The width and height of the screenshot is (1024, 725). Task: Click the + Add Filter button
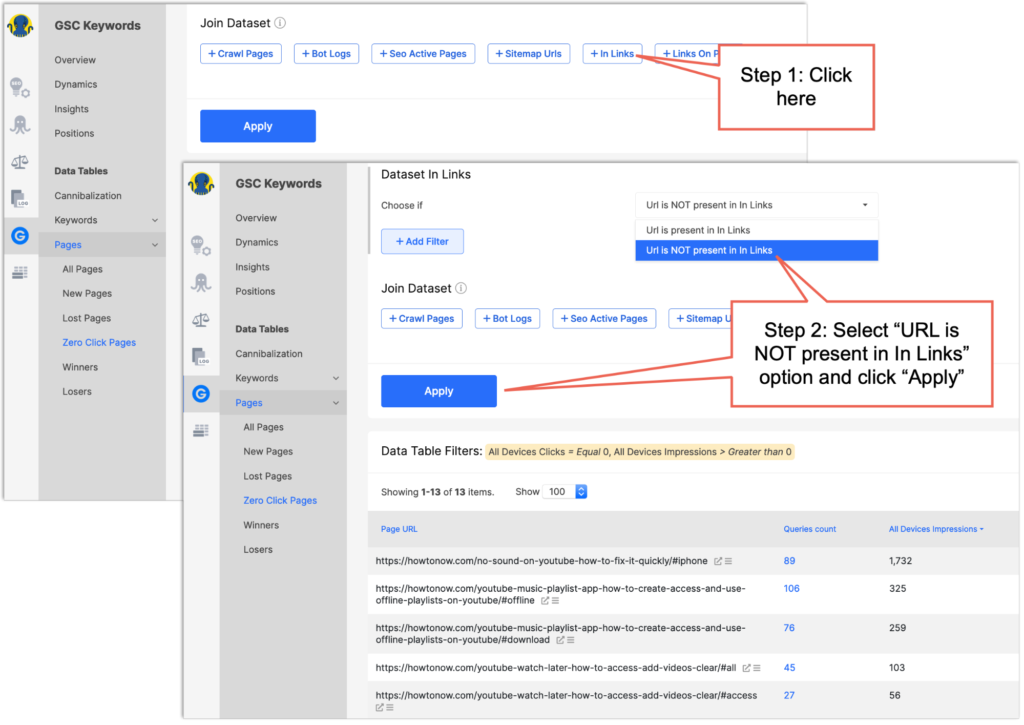coord(423,242)
